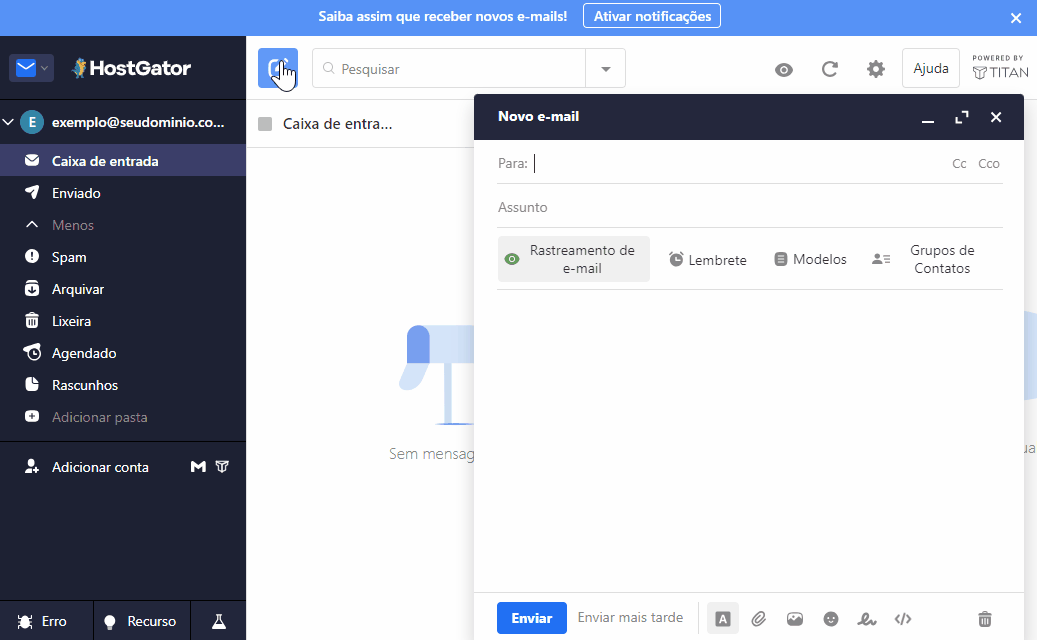The height and width of the screenshot is (640, 1037).
Task: Tick the select all checkbox in inbox
Action: (x=265, y=124)
